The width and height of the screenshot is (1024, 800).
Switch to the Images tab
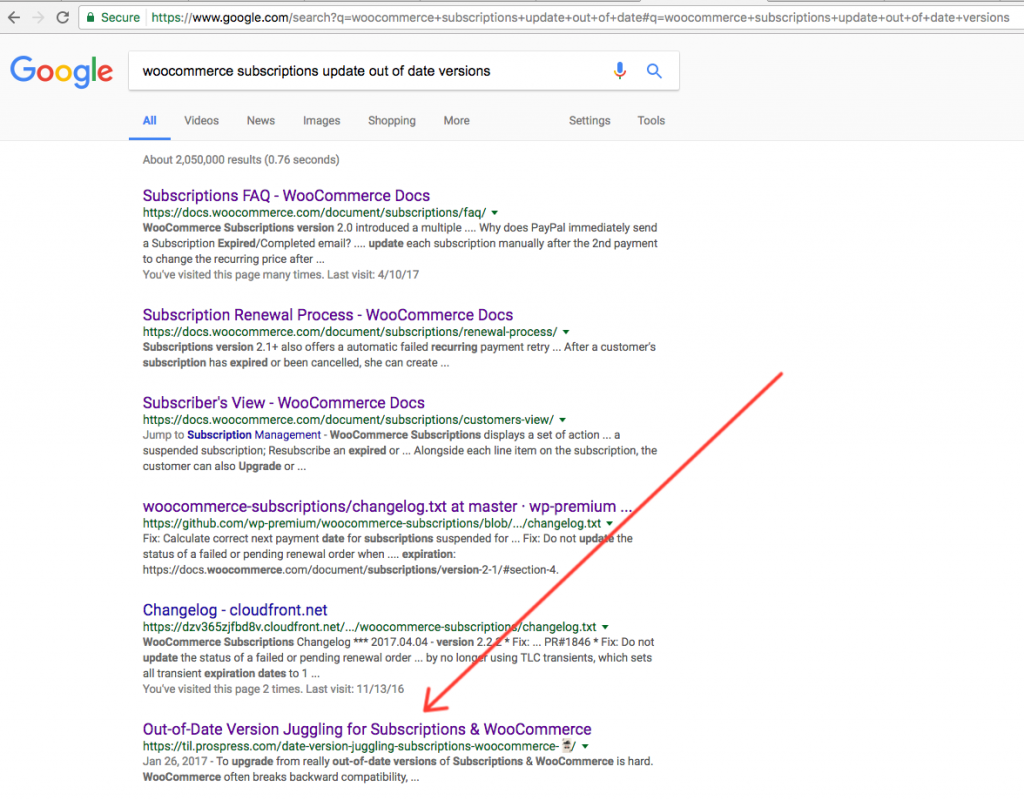(321, 121)
